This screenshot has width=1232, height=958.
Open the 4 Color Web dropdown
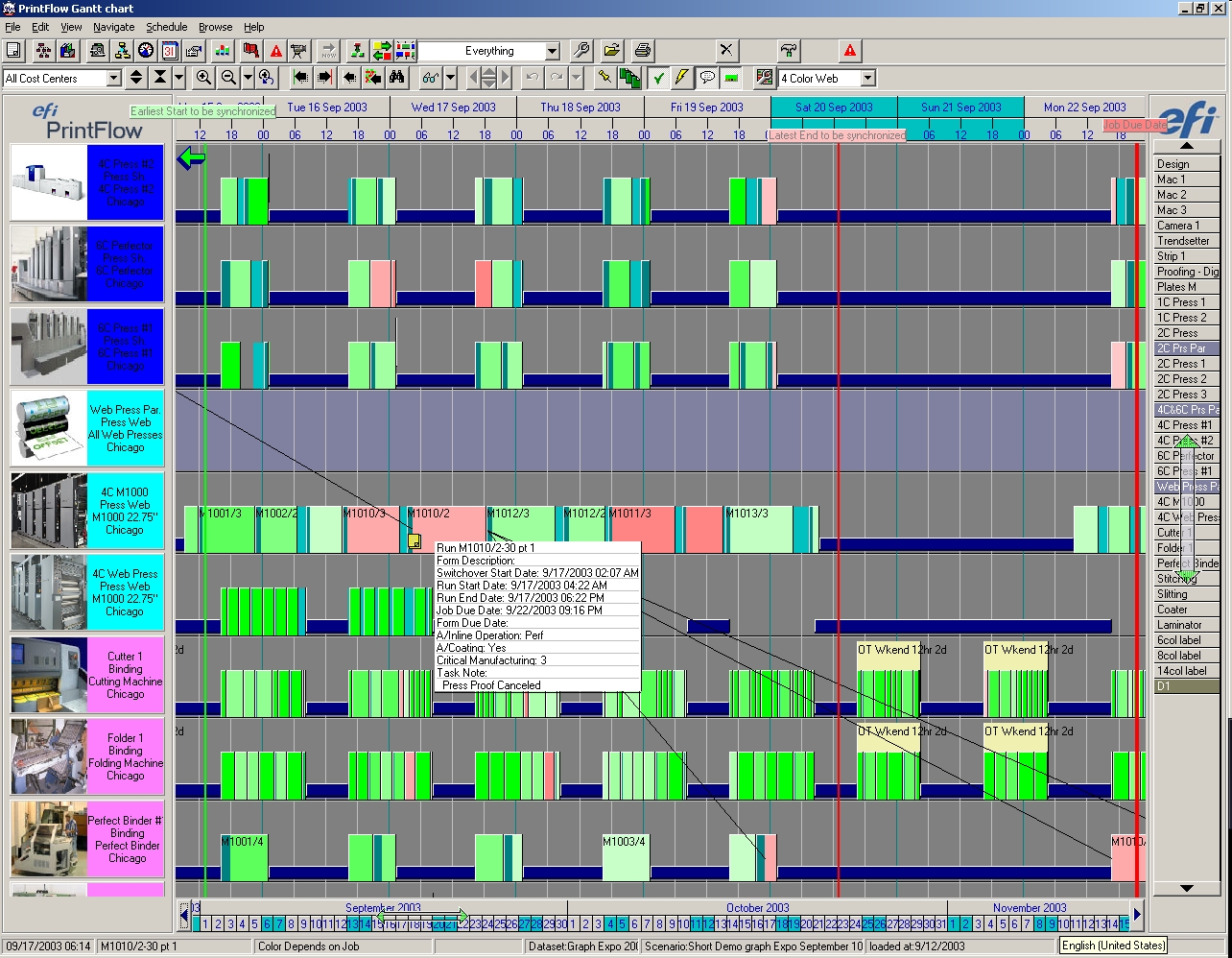(x=867, y=79)
